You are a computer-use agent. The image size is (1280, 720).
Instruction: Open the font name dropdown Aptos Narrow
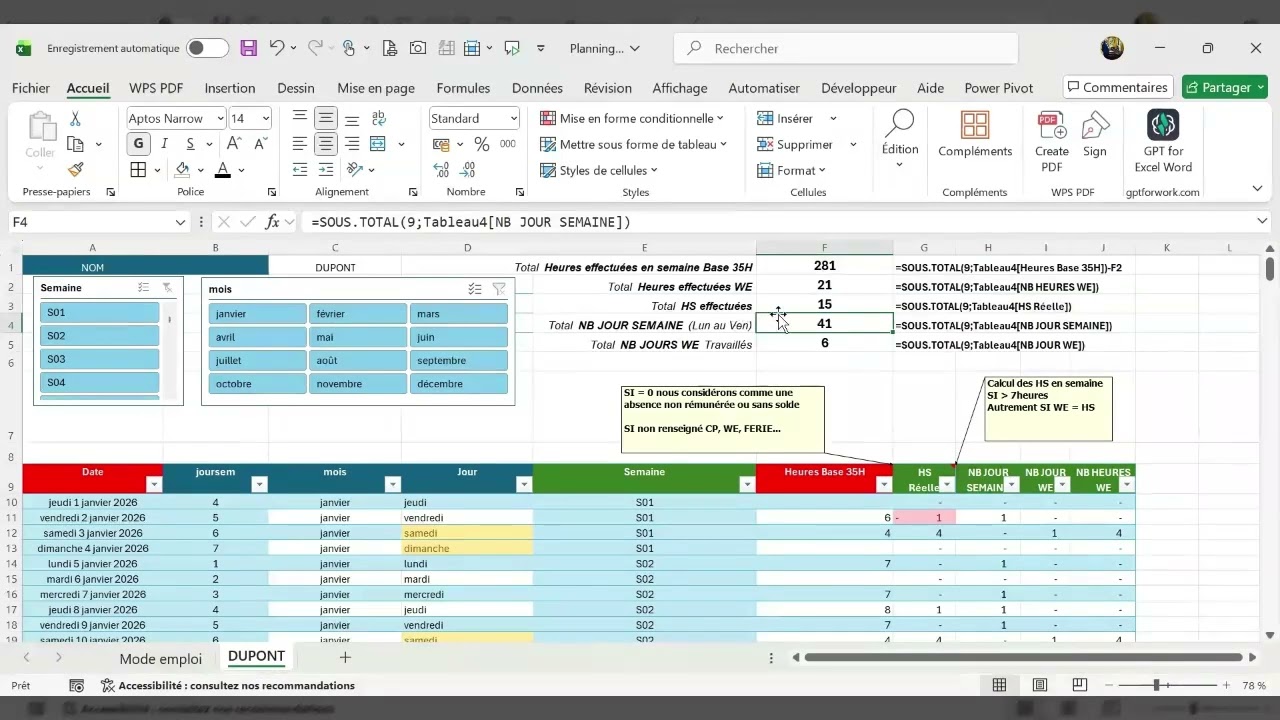pos(220,118)
